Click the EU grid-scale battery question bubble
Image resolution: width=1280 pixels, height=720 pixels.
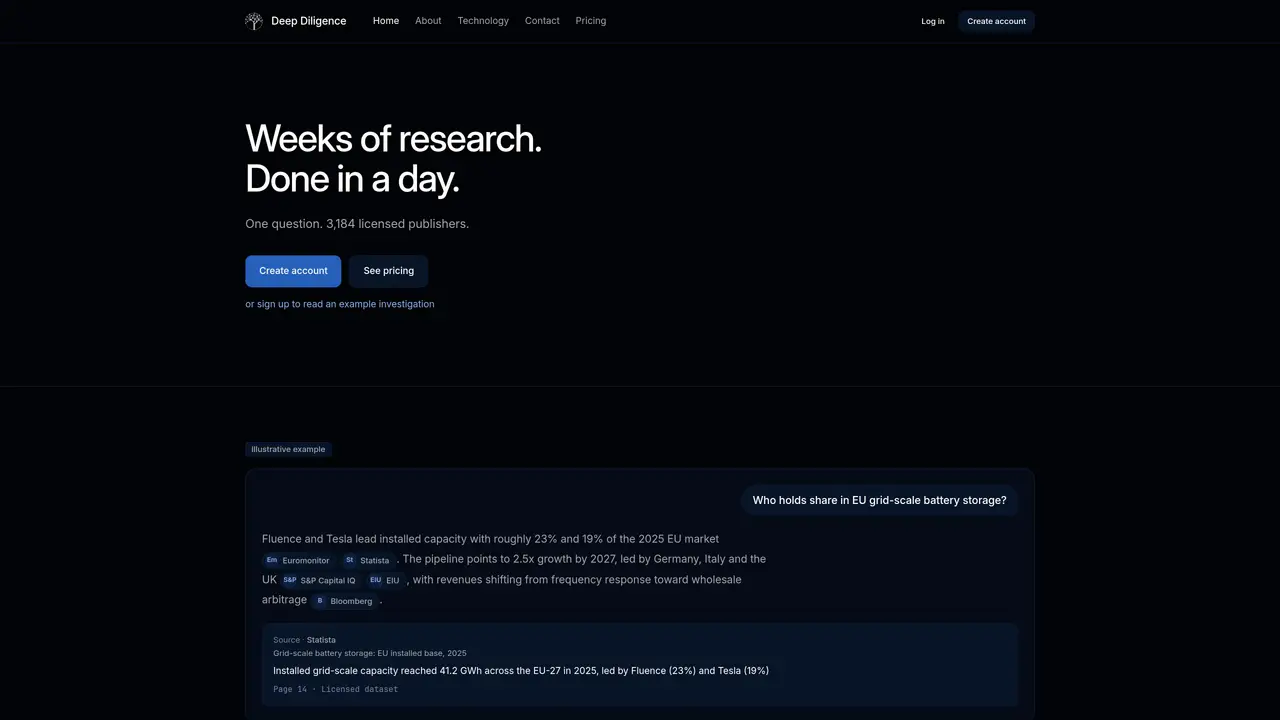[880, 501]
